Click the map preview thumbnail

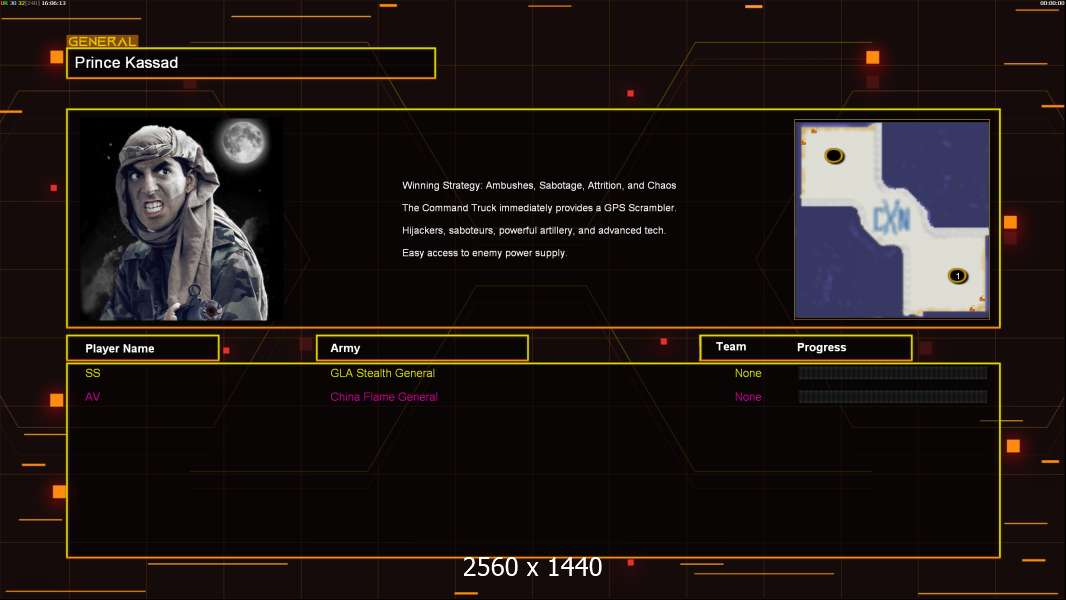point(892,219)
